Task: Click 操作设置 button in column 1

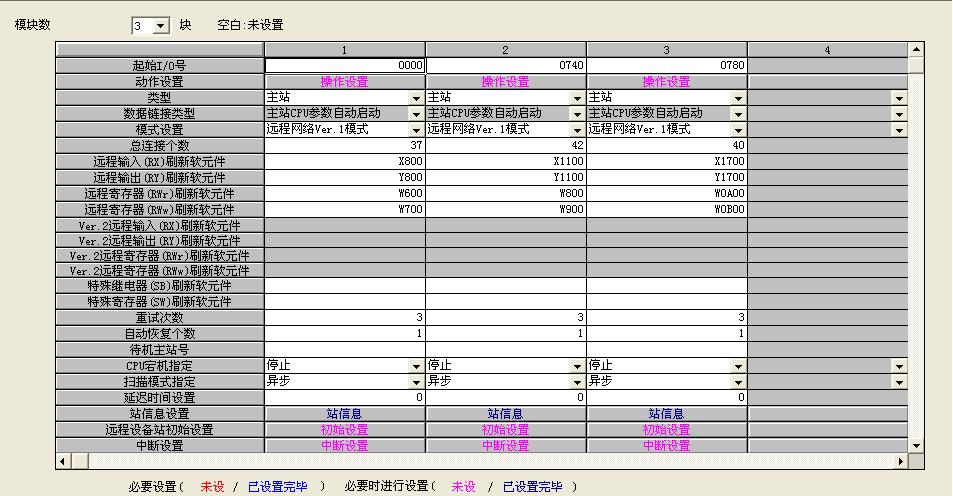Action: point(344,82)
